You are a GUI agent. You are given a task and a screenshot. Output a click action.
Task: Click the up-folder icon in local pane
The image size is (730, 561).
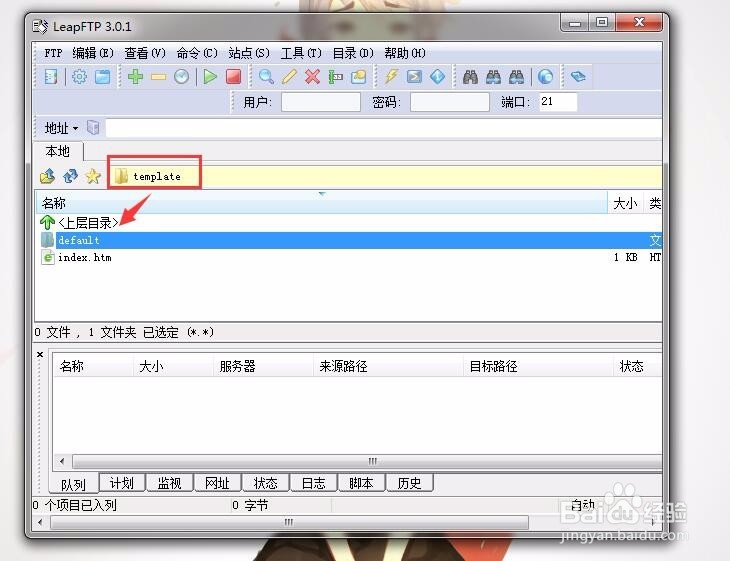pos(47,176)
